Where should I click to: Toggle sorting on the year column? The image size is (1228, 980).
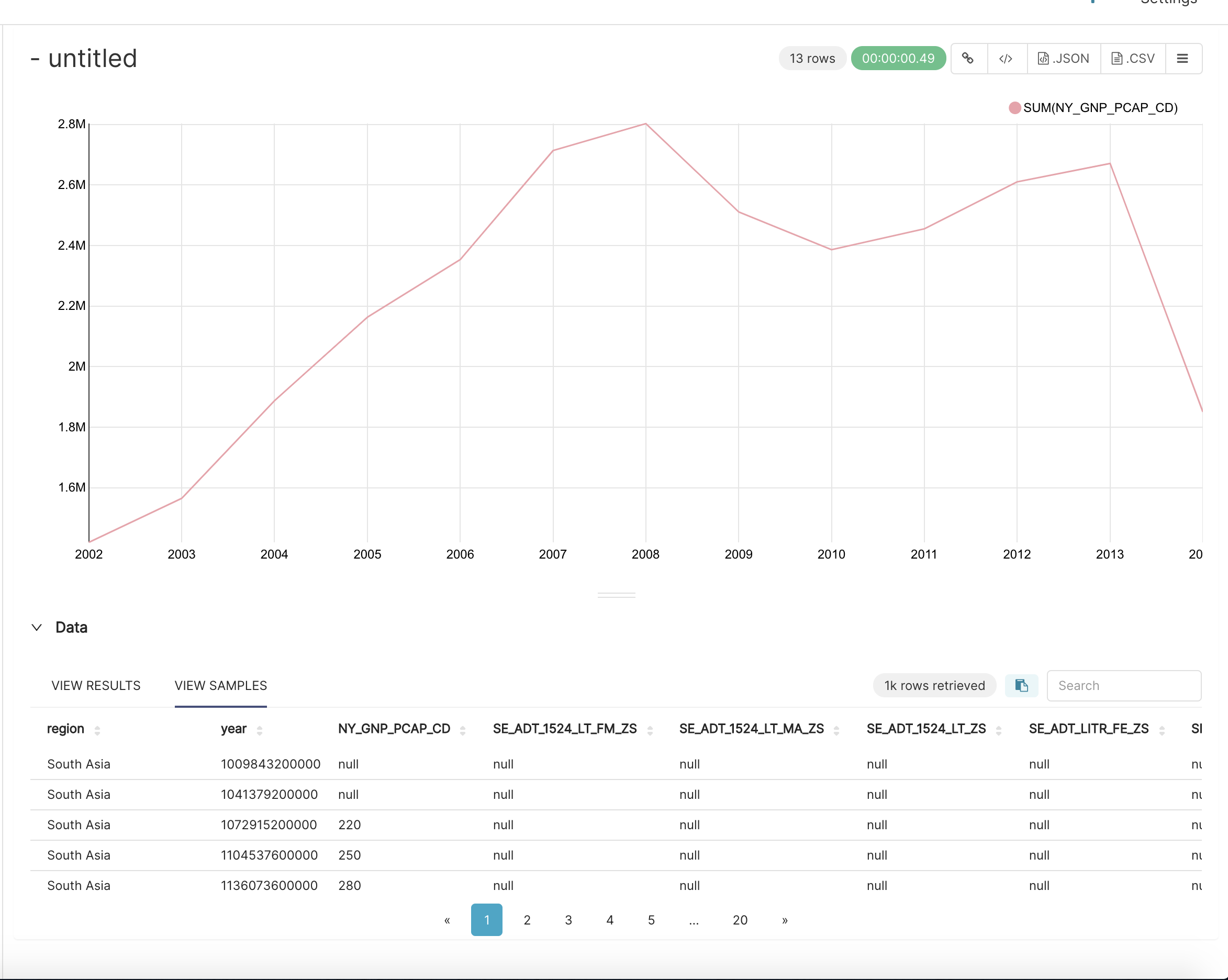[x=260, y=729]
